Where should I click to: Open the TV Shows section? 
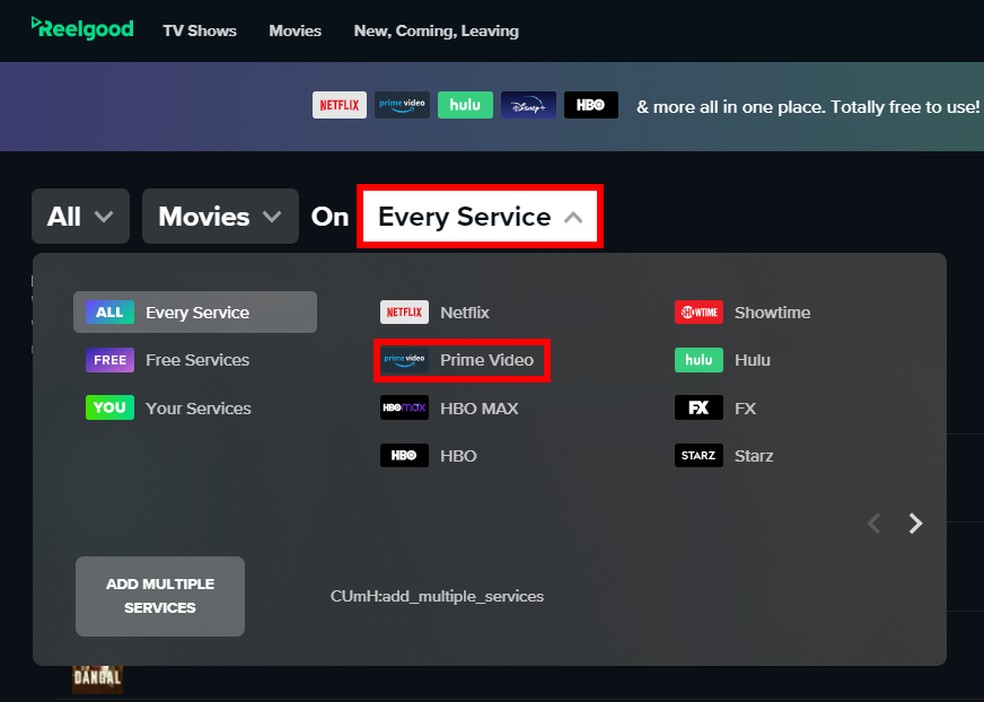199,31
